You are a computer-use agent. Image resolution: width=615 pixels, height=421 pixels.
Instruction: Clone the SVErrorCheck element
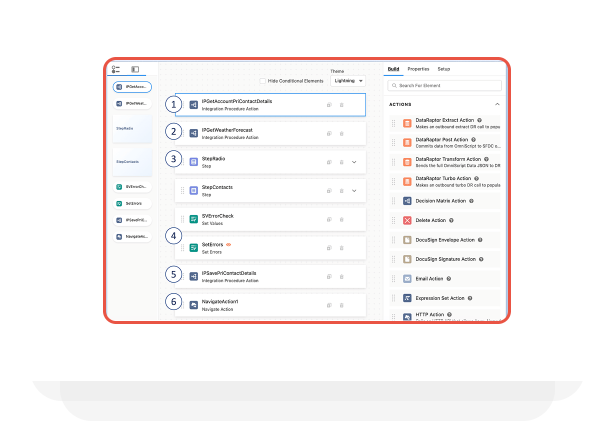[329, 220]
